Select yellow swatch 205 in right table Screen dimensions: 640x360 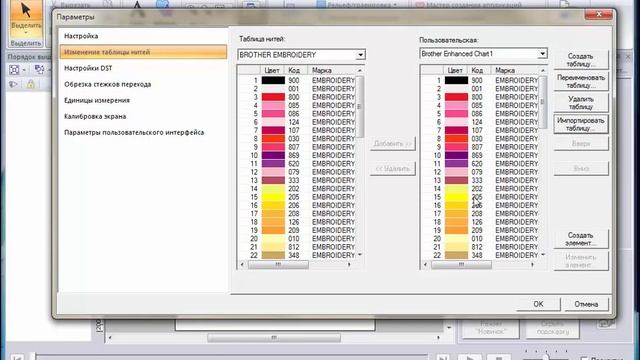click(456, 197)
